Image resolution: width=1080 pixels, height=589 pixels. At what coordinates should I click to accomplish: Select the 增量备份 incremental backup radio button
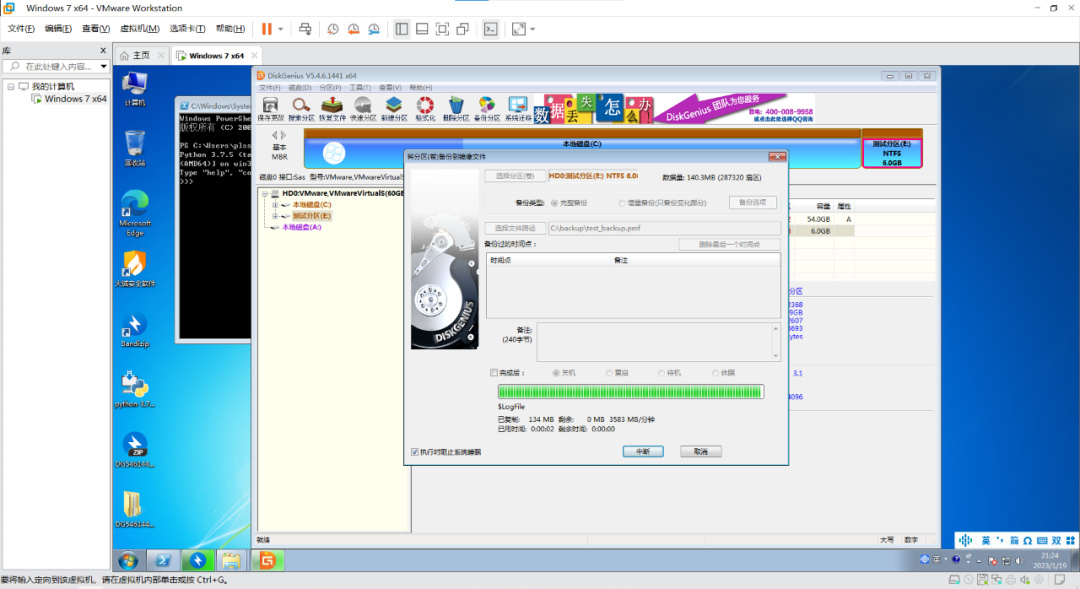coord(622,203)
